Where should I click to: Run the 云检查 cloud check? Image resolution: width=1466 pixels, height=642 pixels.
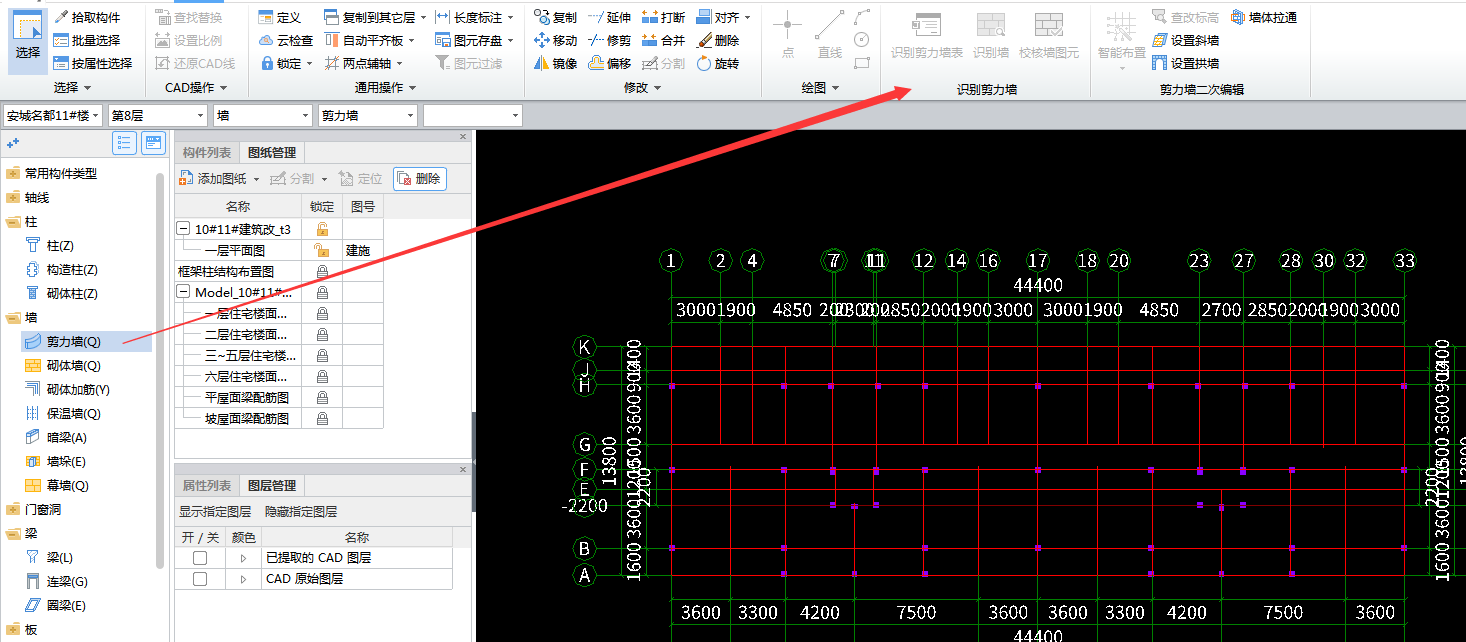click(285, 40)
